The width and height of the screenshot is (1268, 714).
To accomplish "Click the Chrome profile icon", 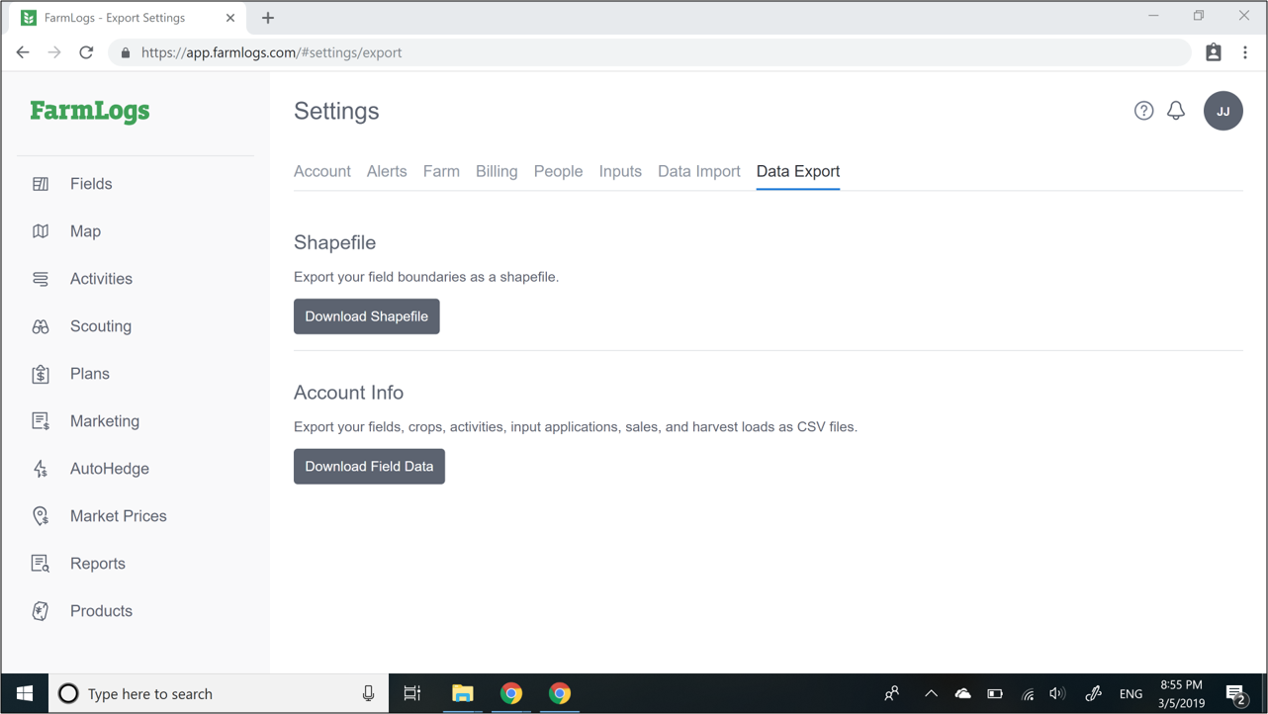I will (1213, 53).
